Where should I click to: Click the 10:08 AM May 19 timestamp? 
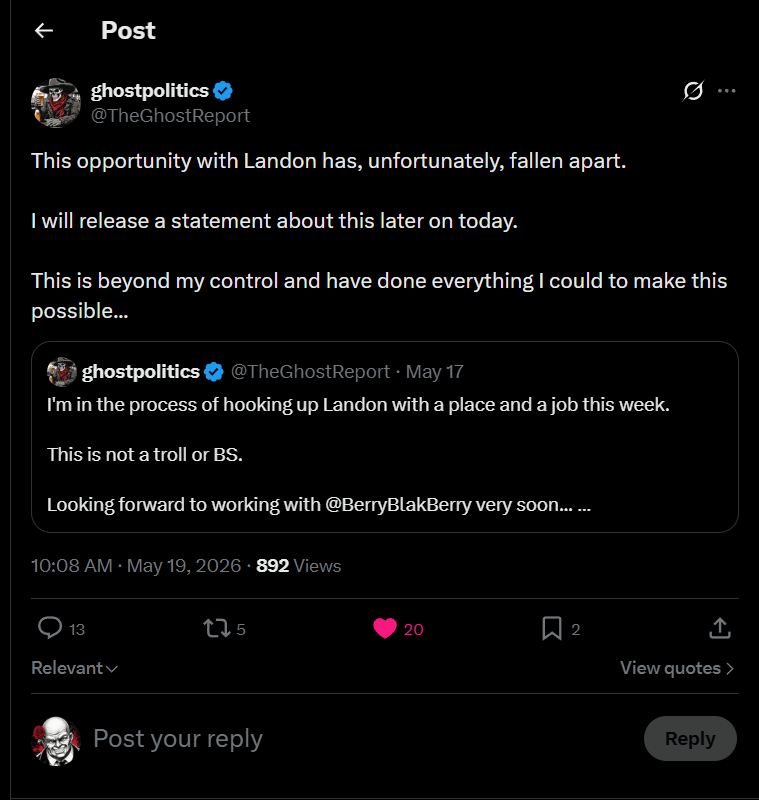click(136, 566)
